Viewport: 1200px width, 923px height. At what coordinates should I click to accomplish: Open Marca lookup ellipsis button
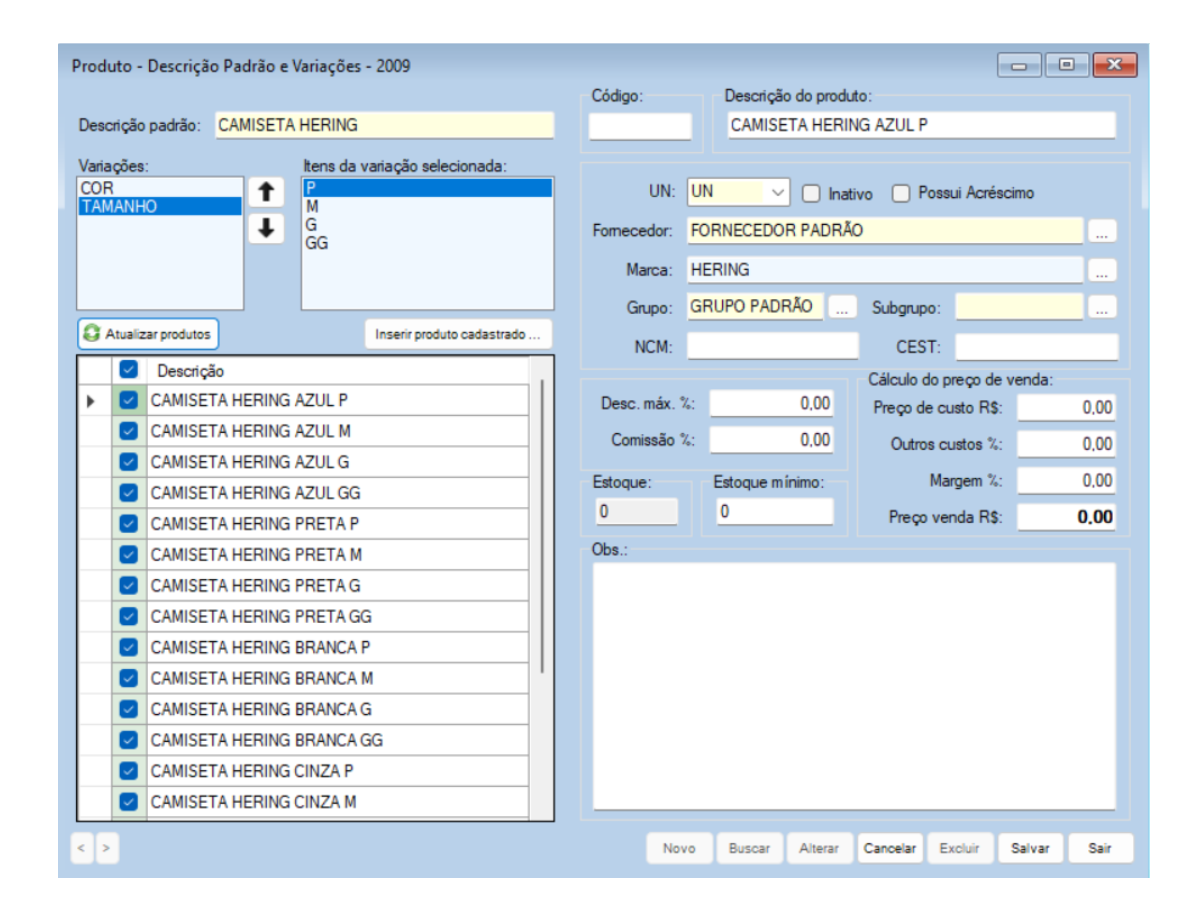click(x=1101, y=271)
